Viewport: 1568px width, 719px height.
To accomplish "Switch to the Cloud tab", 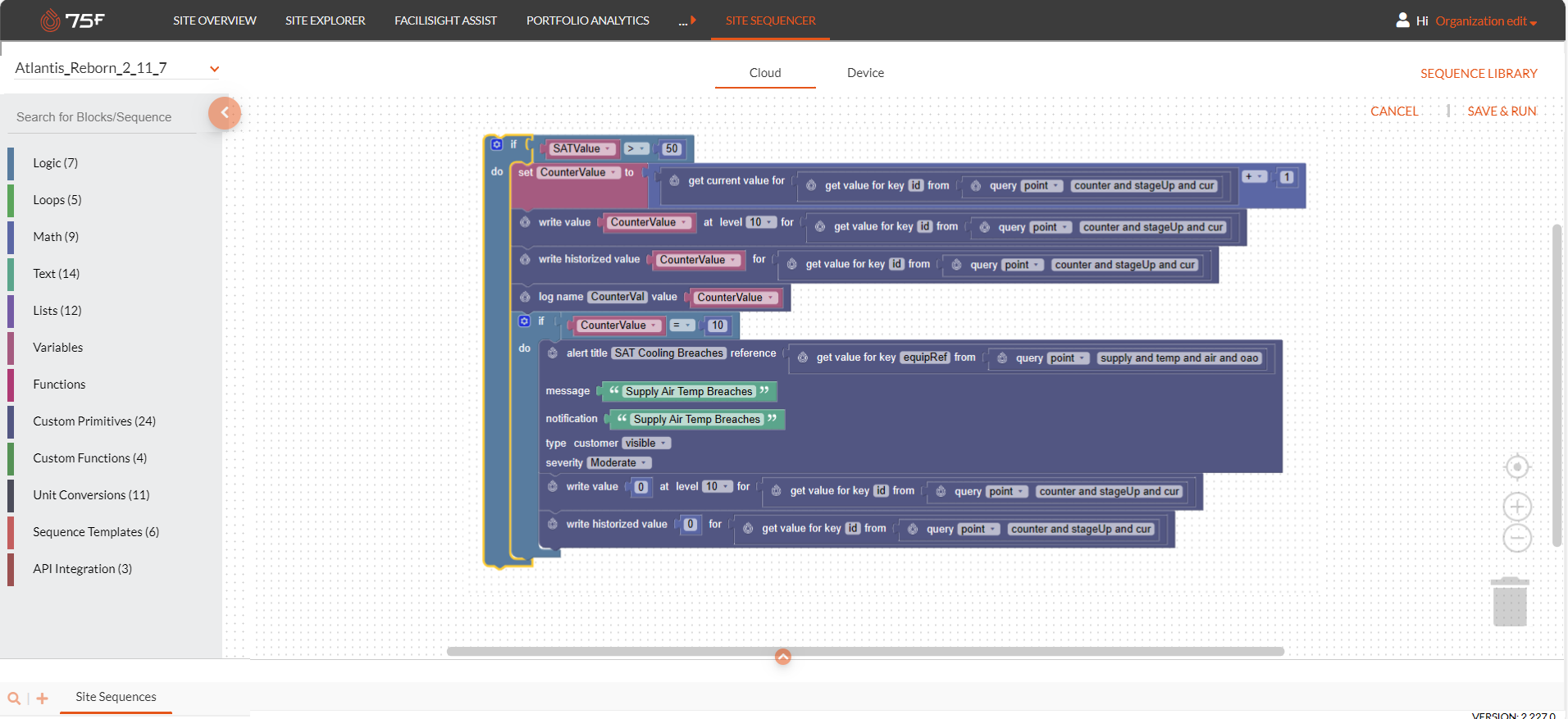I will tap(765, 73).
